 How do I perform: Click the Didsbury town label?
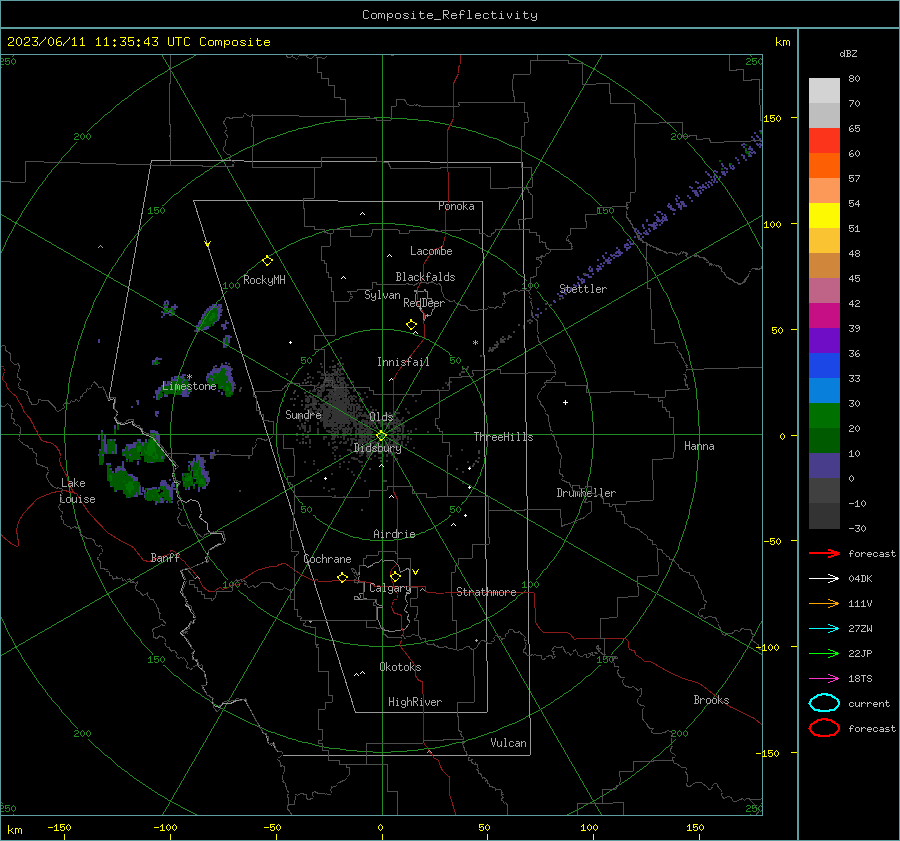point(377,448)
